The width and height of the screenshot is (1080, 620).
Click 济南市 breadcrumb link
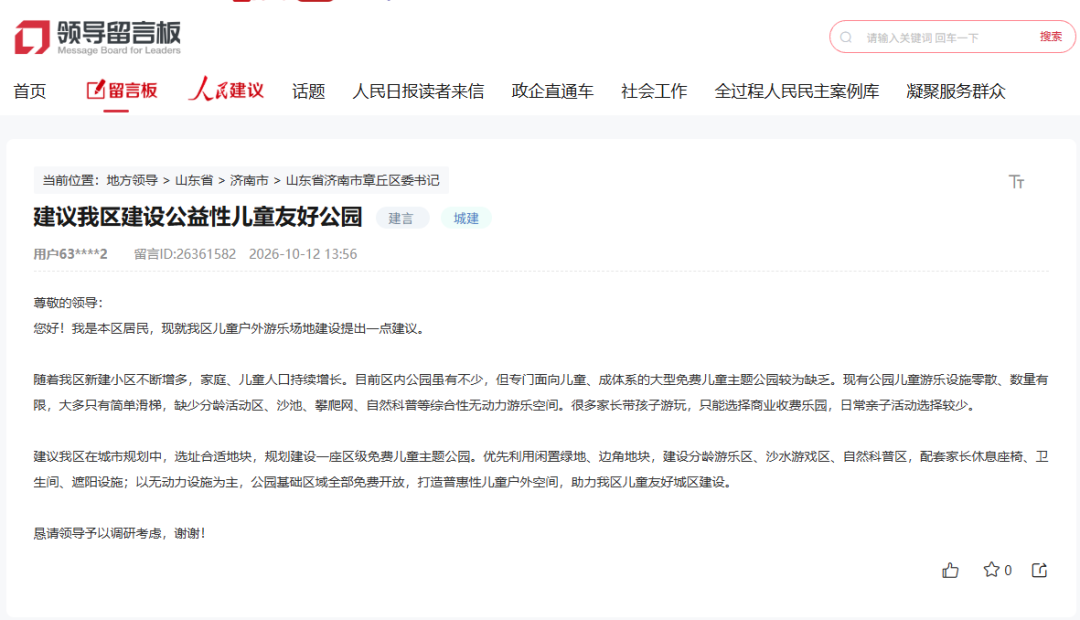coord(249,180)
